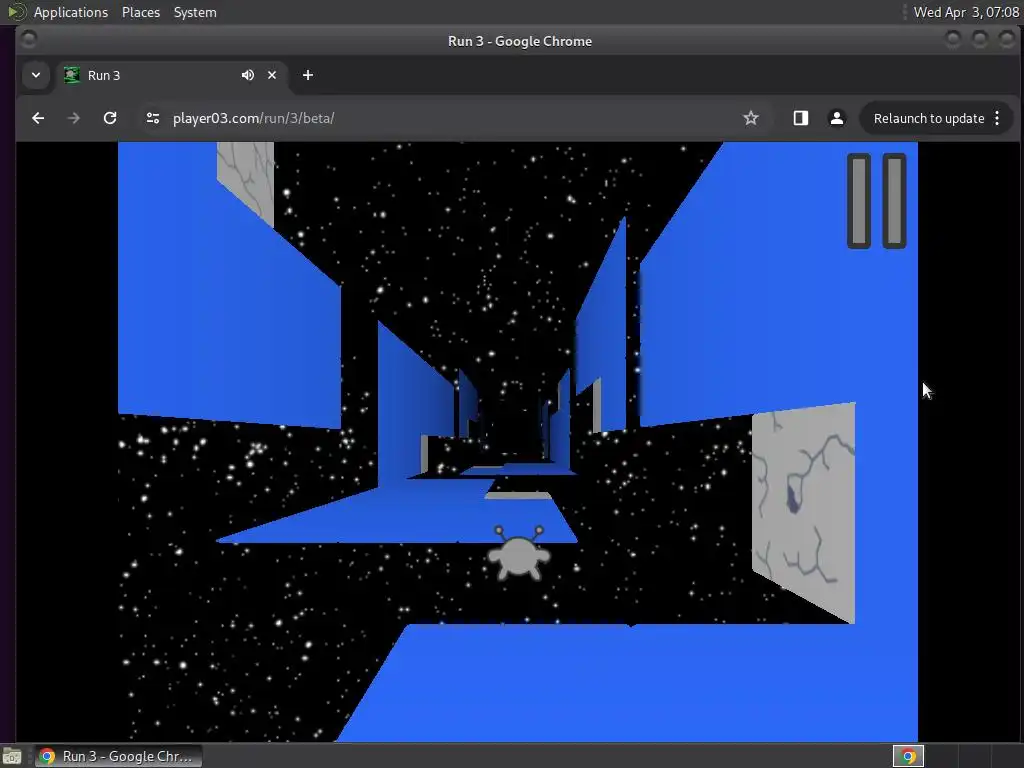
Task: Click the Run 3 tab favicon
Action: (71, 75)
